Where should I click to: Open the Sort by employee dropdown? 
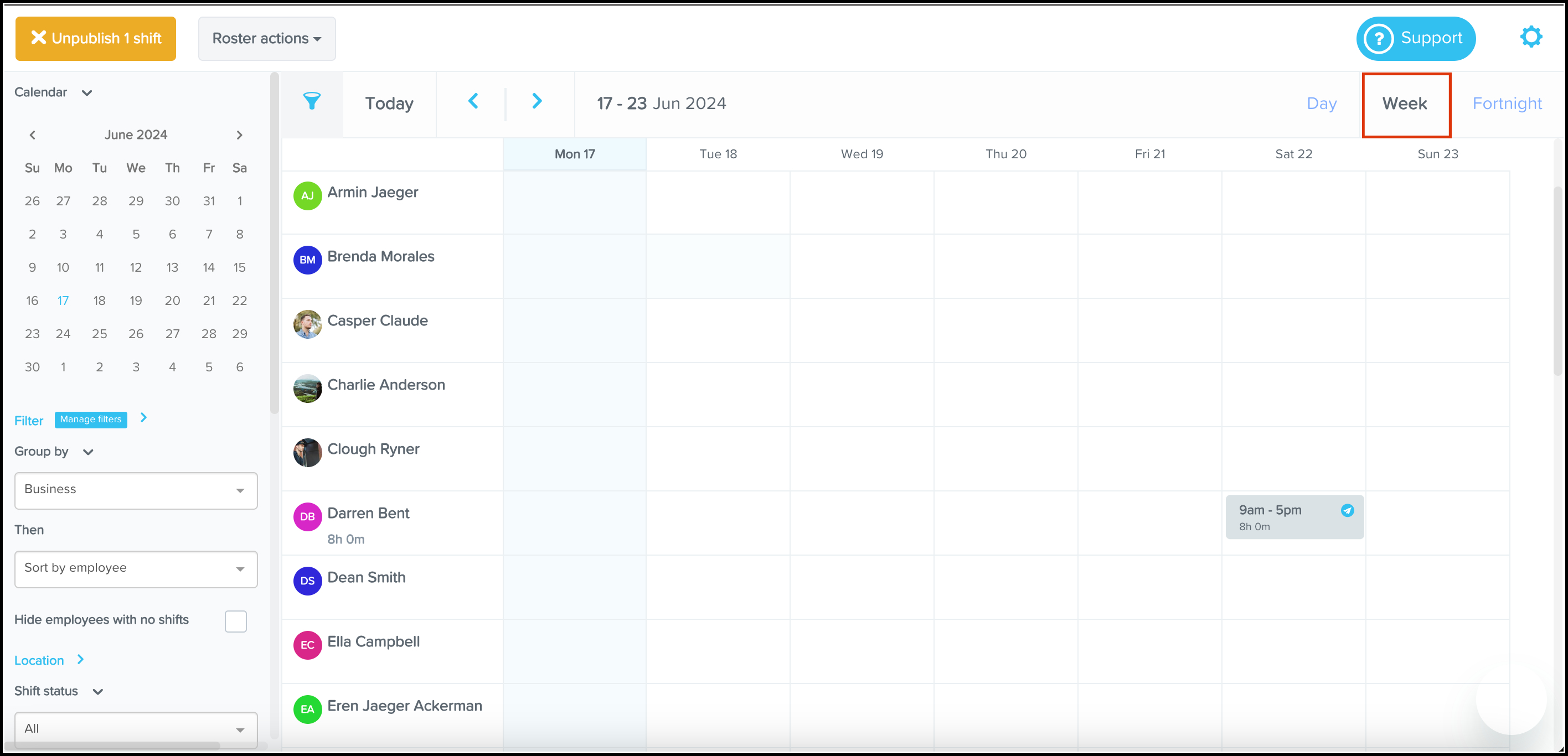click(136, 569)
